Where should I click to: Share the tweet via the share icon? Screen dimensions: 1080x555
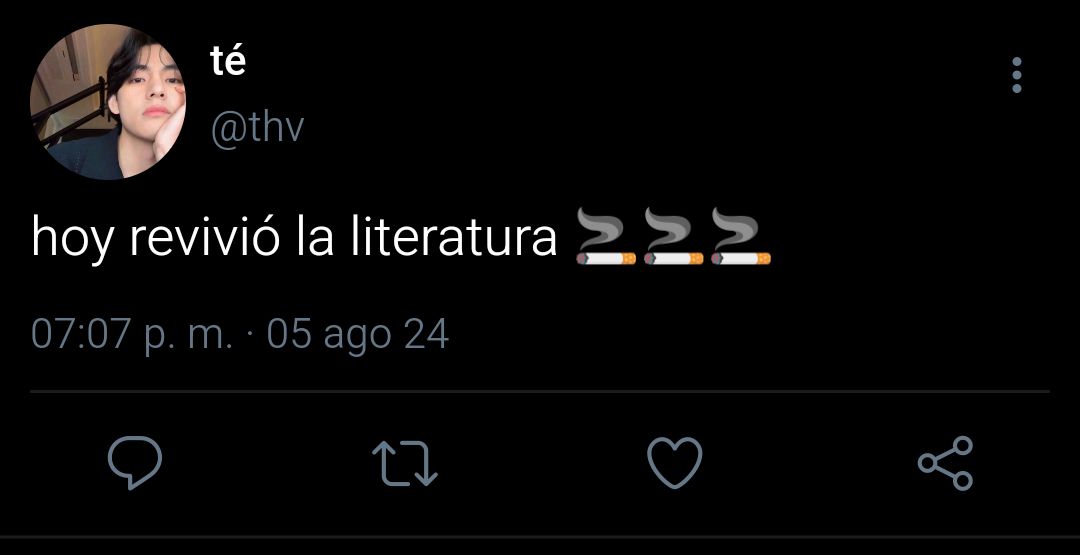[x=946, y=463]
